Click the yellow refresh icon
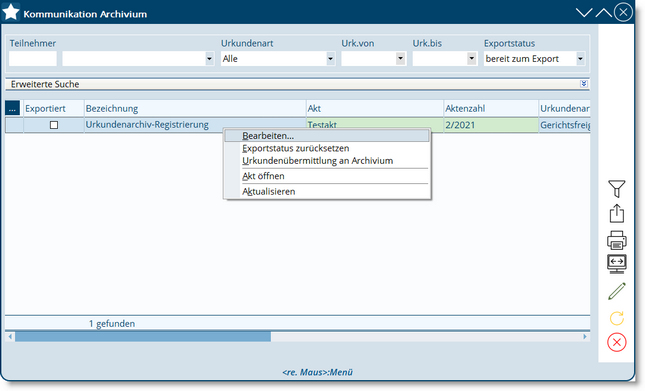The width and height of the screenshot is (645, 391). [616, 318]
